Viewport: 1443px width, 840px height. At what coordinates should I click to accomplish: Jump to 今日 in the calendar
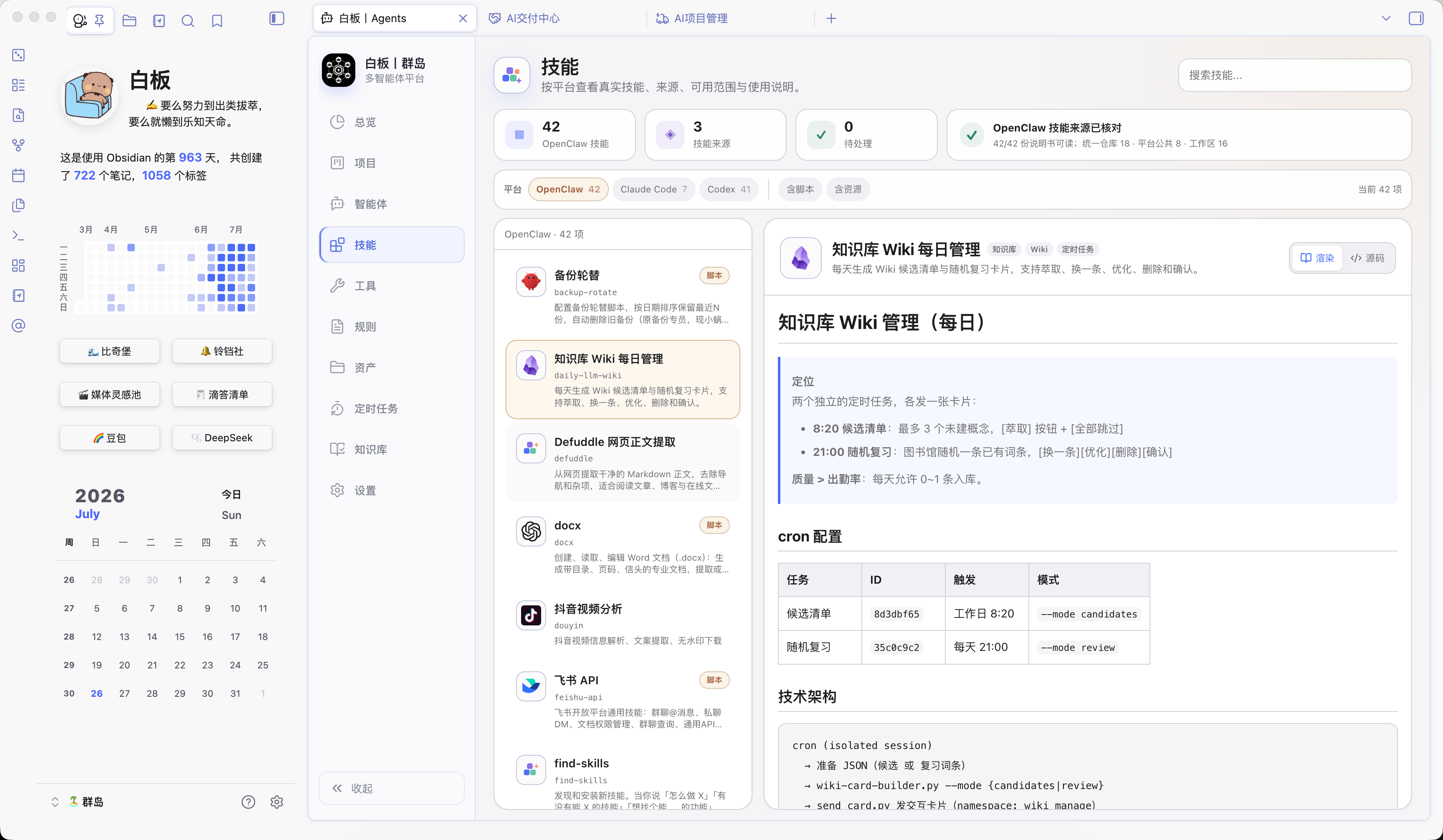231,494
